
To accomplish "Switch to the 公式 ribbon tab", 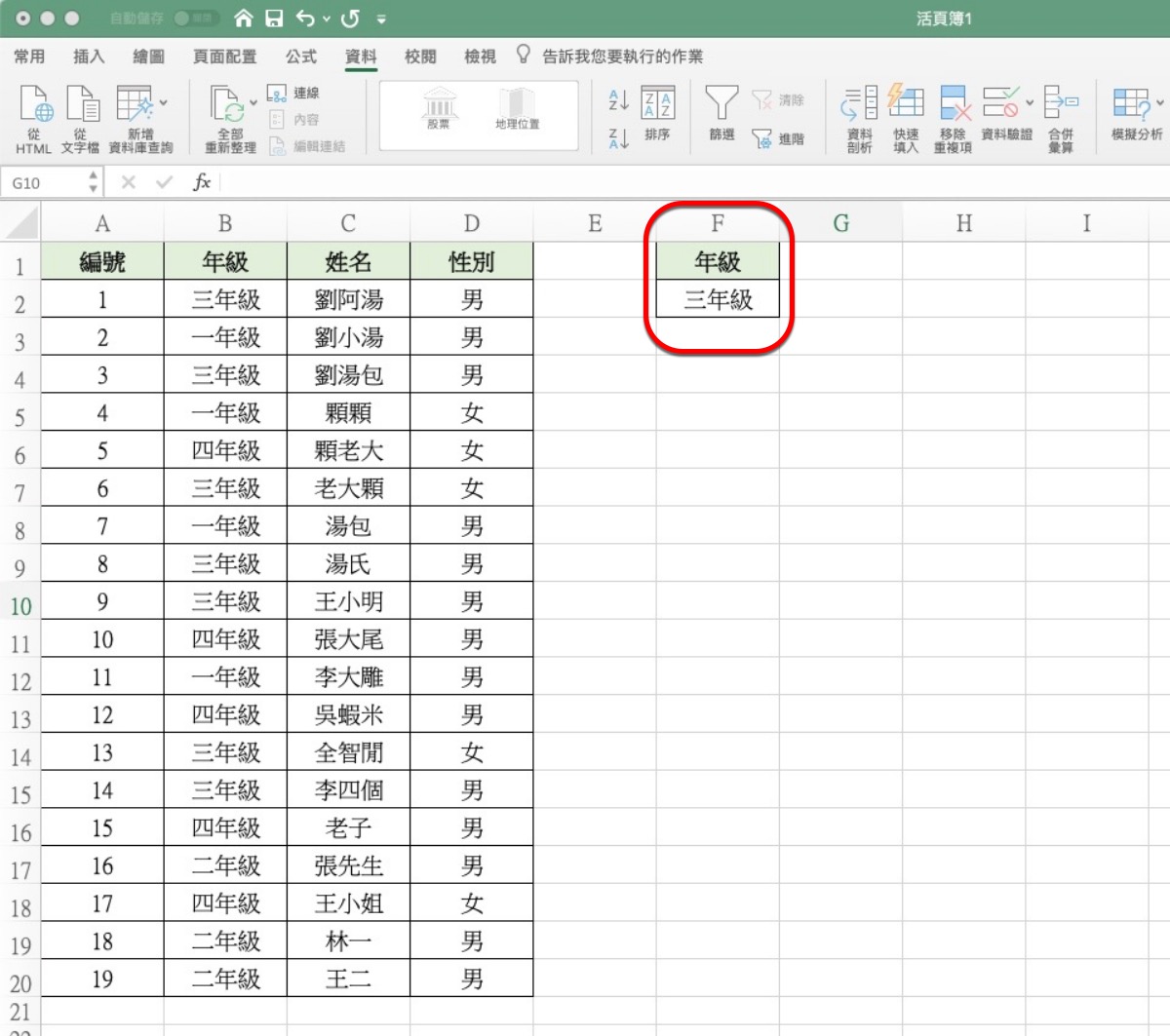I will [x=300, y=57].
